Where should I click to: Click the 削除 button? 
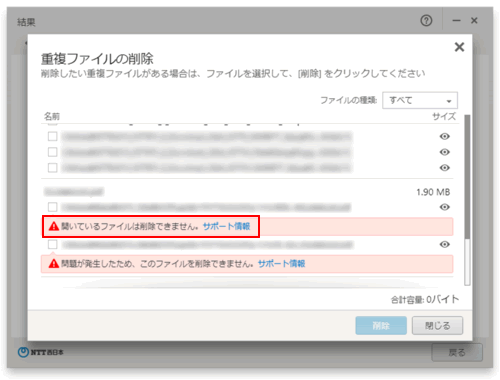(381, 325)
